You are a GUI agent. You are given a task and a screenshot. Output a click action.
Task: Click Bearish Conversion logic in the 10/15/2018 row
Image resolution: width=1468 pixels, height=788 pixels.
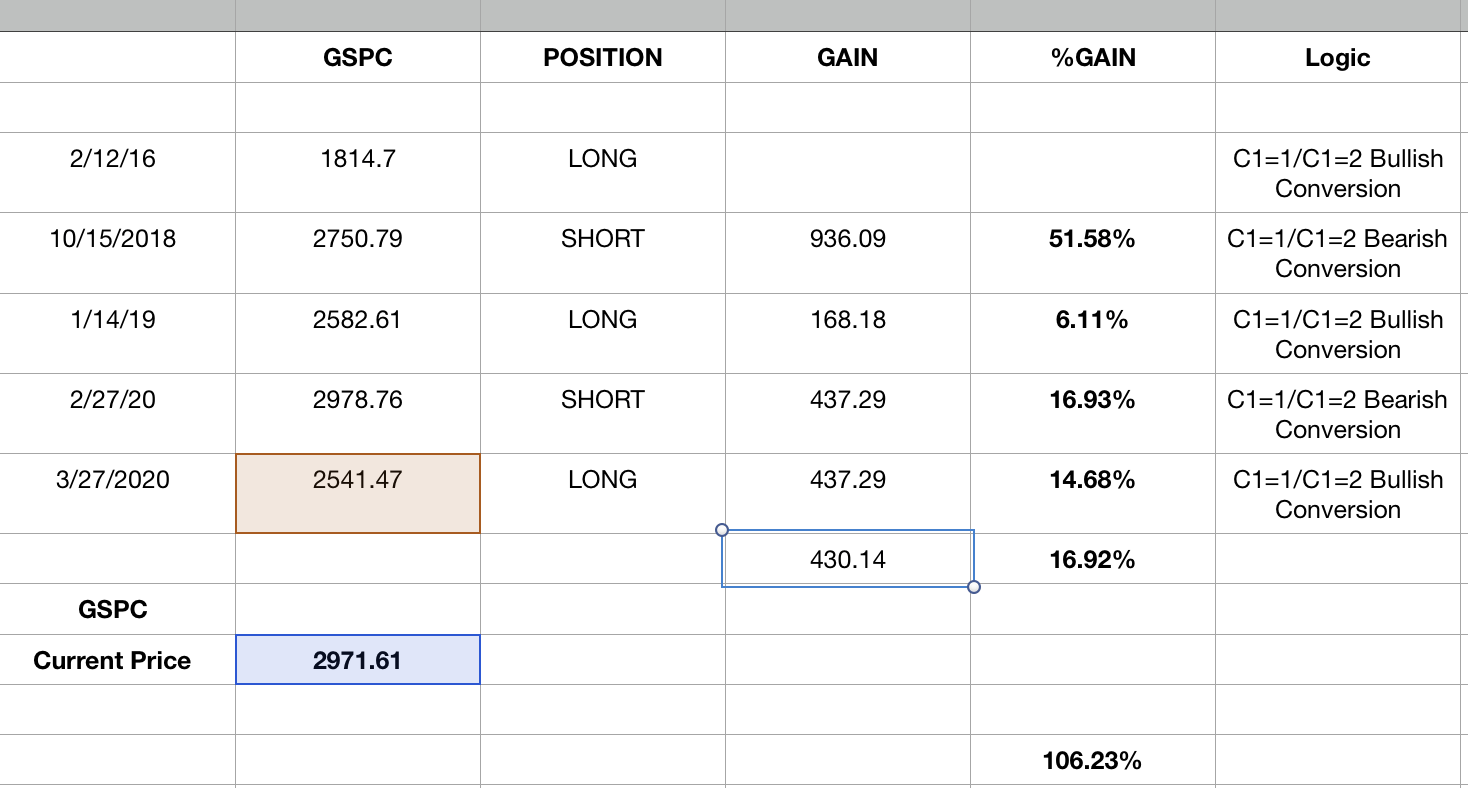1338,253
